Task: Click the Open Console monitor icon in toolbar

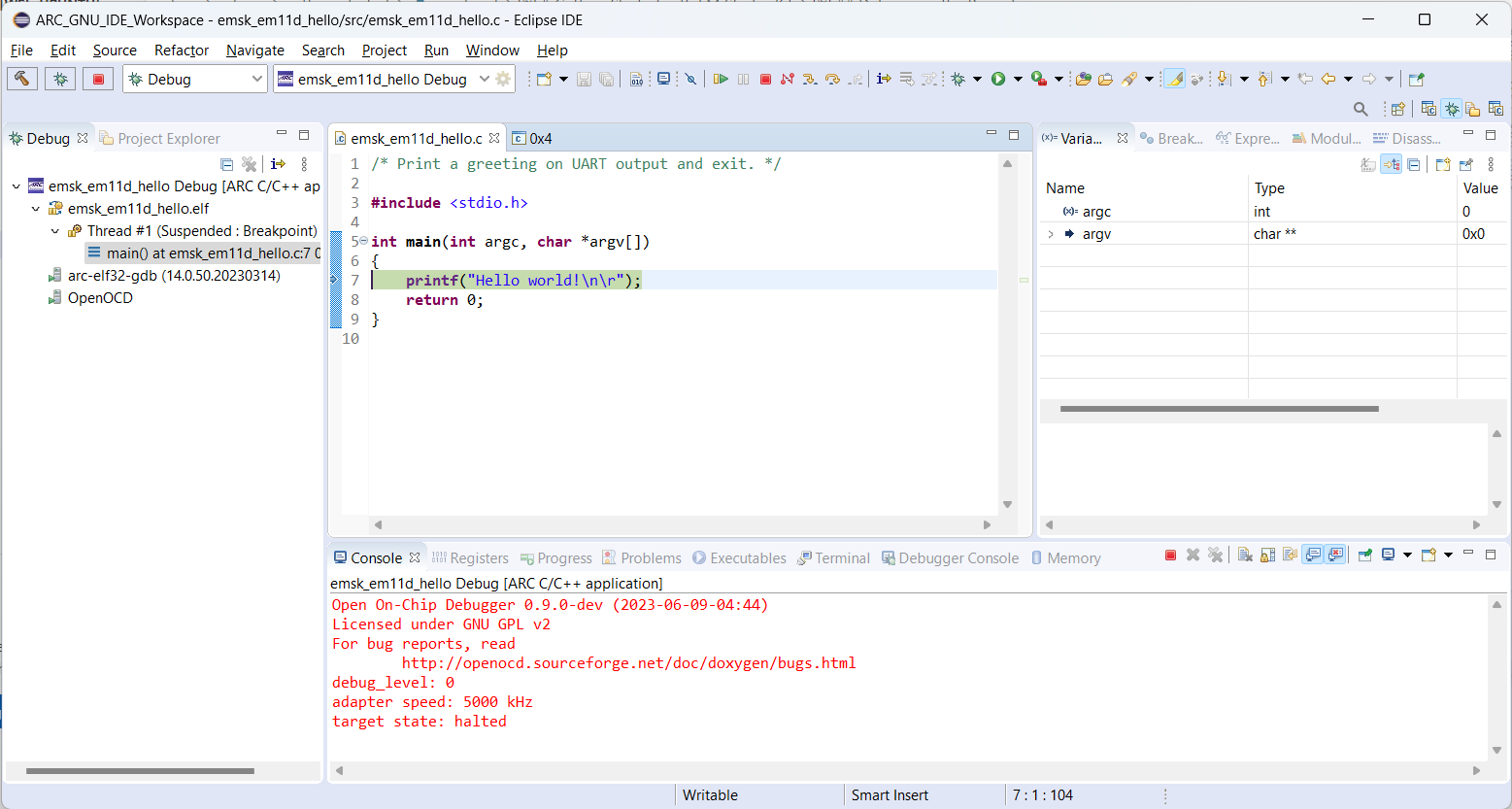Action: (x=663, y=79)
